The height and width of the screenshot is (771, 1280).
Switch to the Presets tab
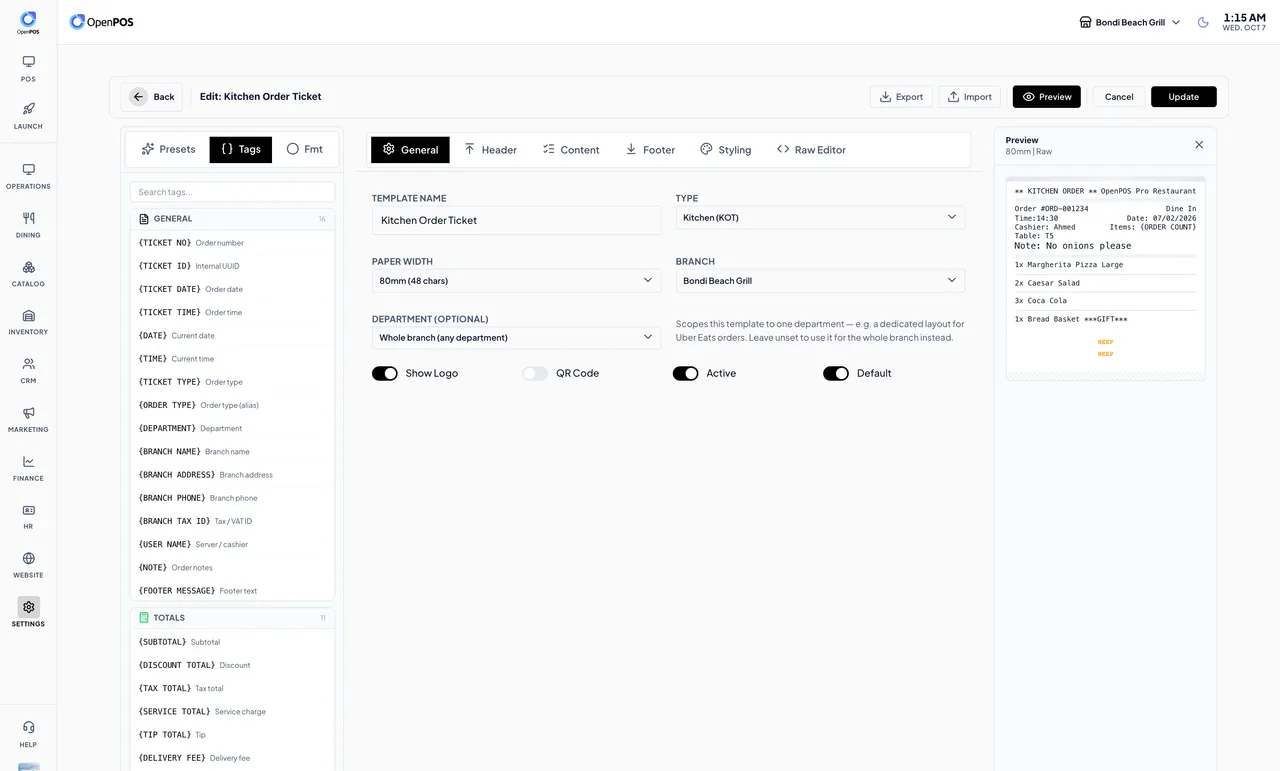point(168,149)
